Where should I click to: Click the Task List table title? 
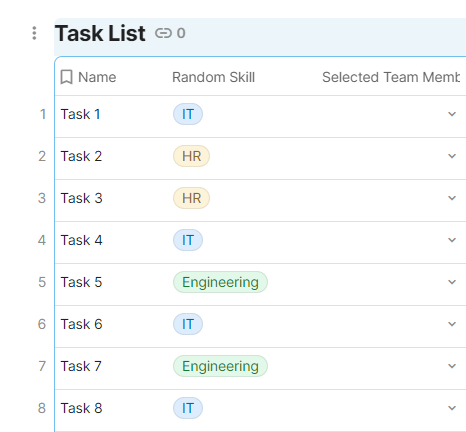point(100,33)
